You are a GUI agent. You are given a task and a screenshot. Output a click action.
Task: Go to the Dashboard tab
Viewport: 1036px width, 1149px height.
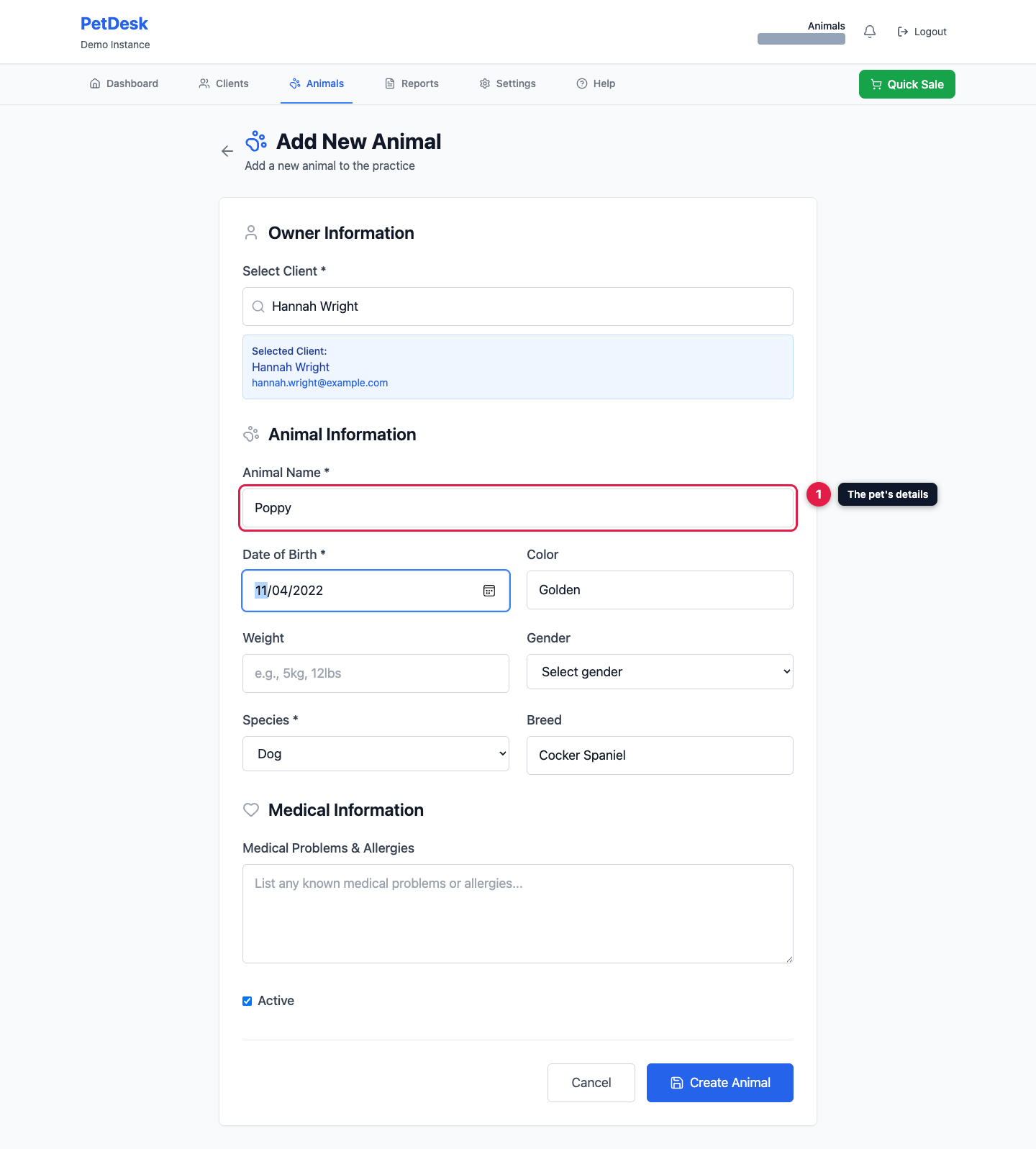[x=124, y=83]
